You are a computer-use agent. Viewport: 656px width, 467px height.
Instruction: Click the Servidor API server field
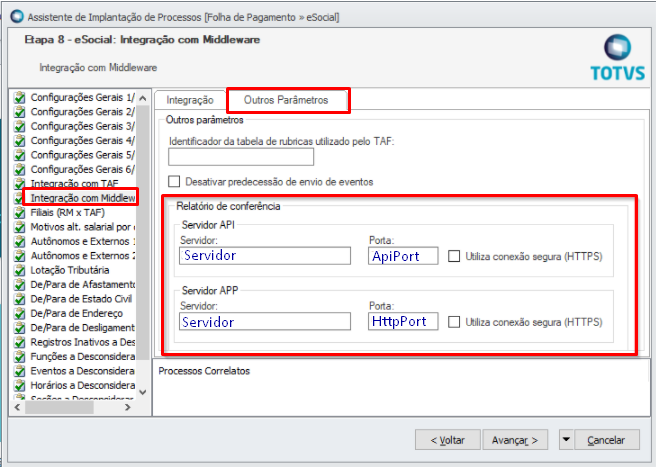point(265,256)
